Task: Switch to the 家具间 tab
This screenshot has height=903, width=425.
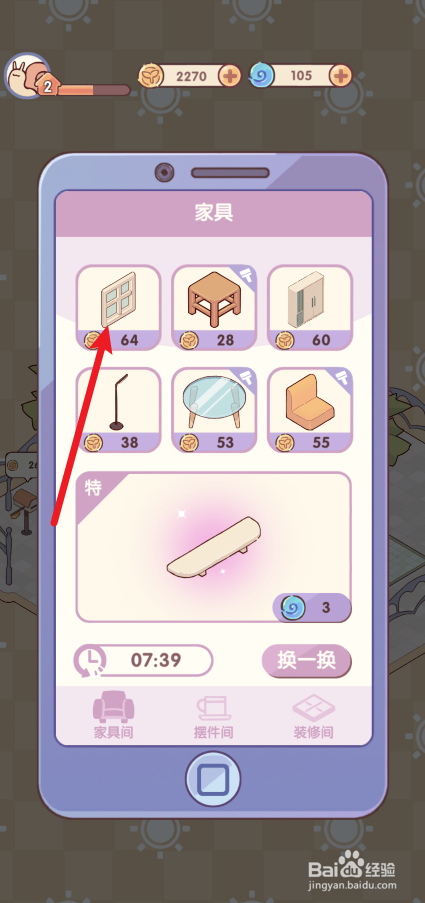Action: pos(114,714)
